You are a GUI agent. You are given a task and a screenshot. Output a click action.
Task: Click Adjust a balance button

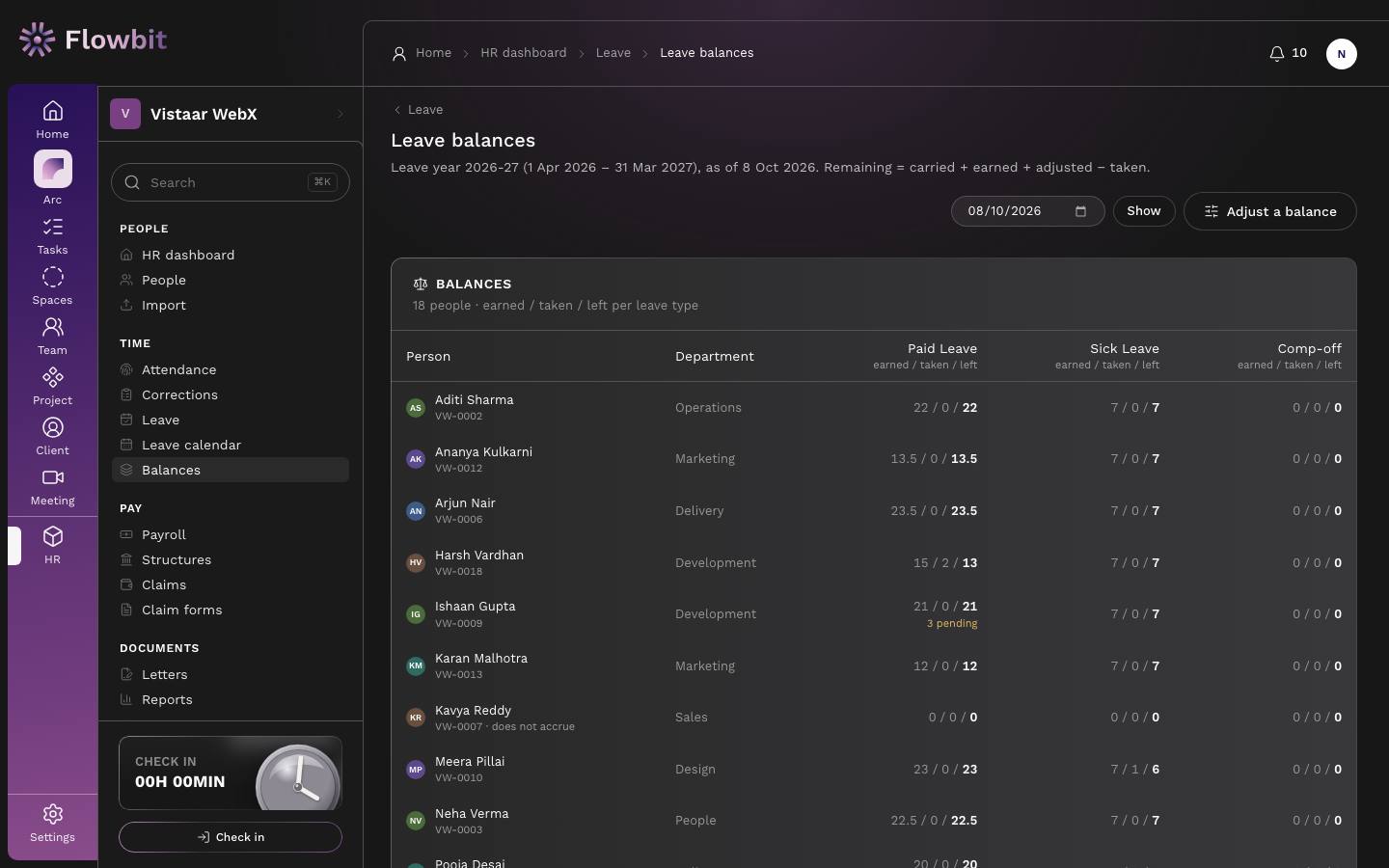[1269, 211]
